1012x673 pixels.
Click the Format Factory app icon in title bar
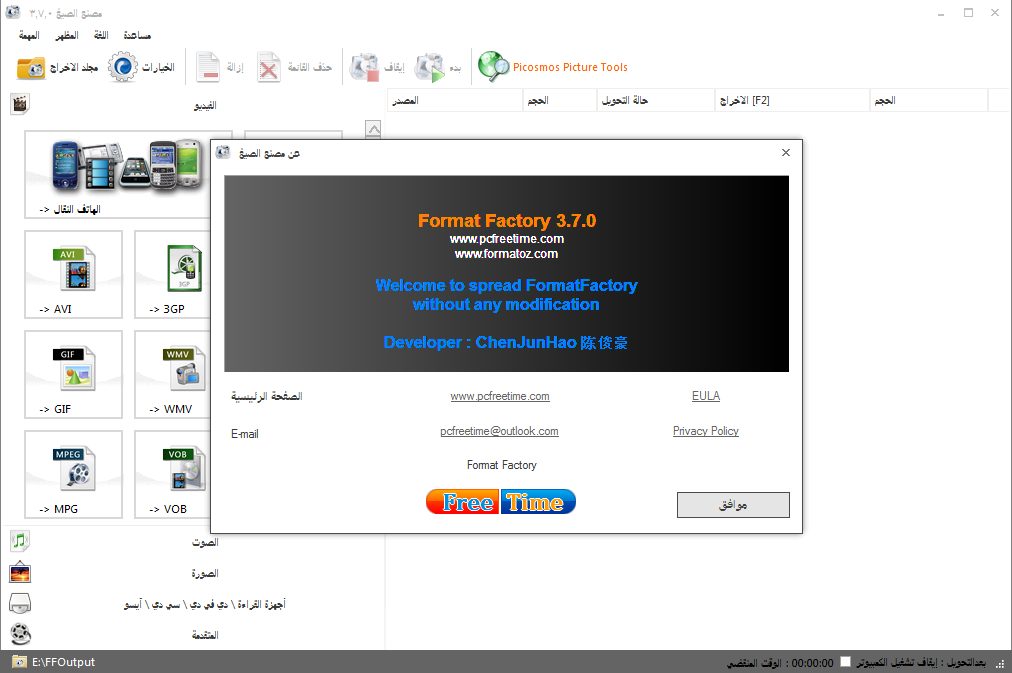click(13, 12)
